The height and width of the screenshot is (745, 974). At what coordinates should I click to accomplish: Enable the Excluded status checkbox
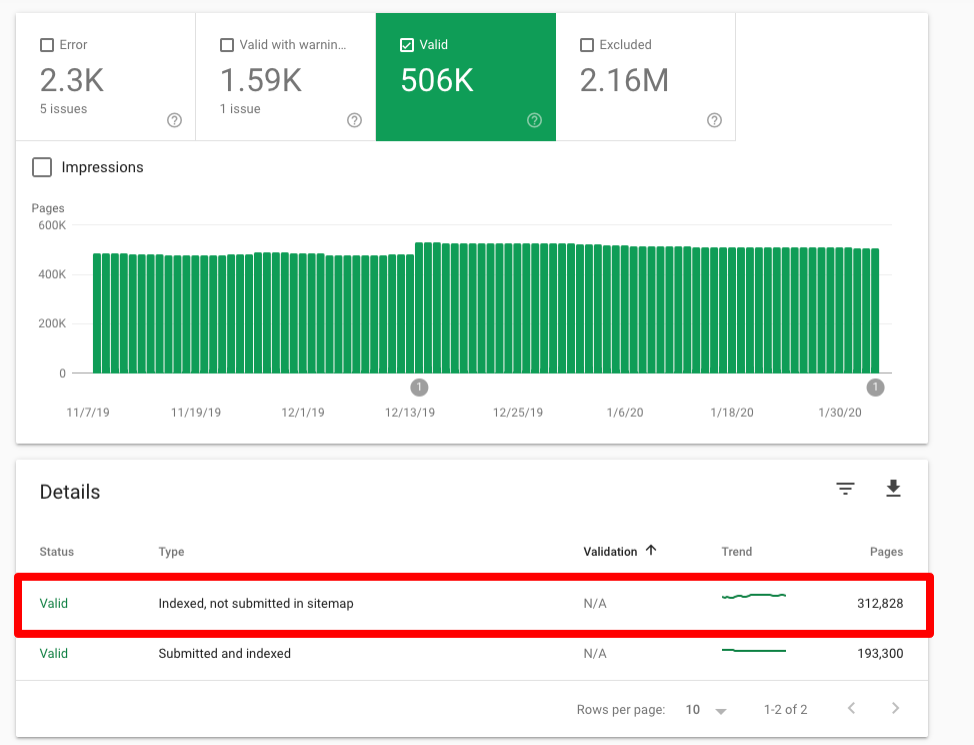(x=587, y=45)
